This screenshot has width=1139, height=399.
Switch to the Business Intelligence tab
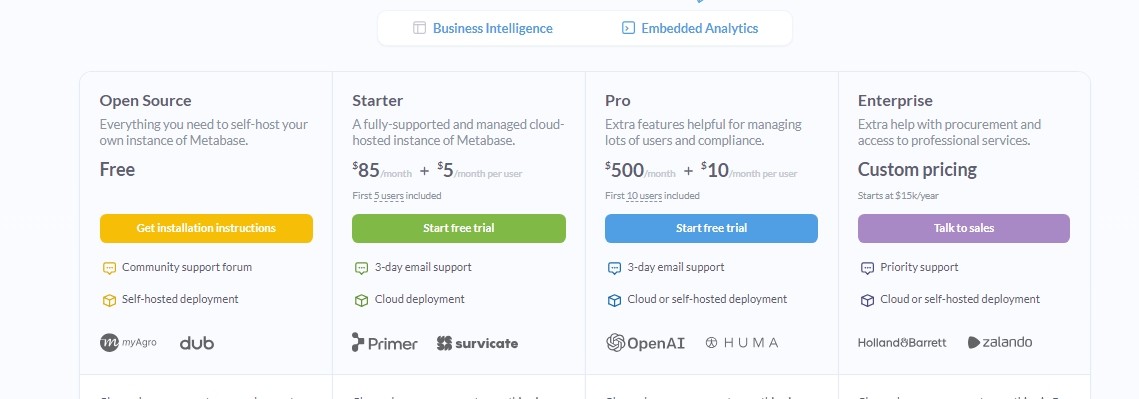coord(483,28)
